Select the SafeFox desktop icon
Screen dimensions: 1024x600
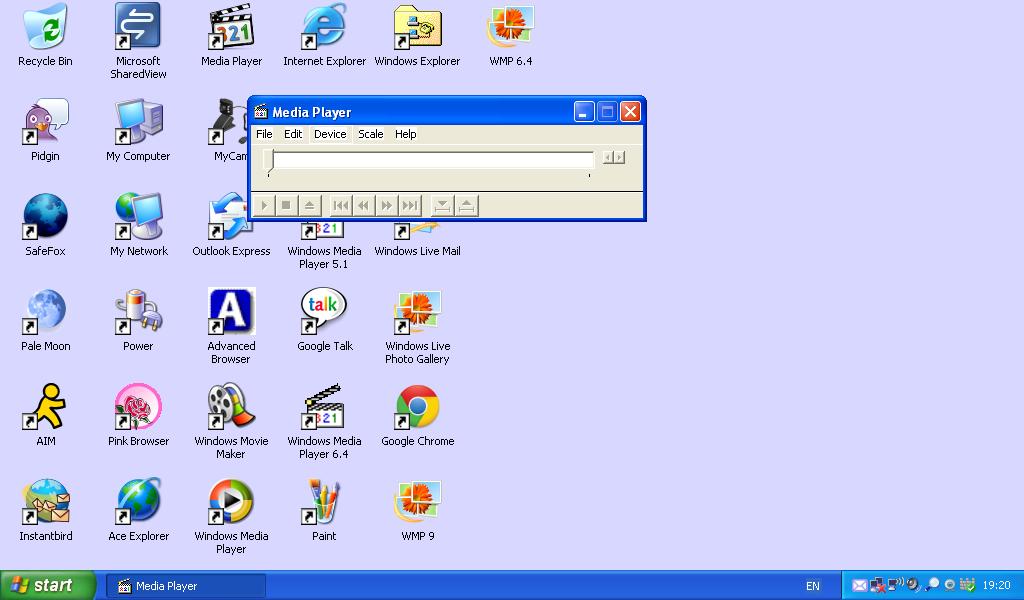point(45,225)
